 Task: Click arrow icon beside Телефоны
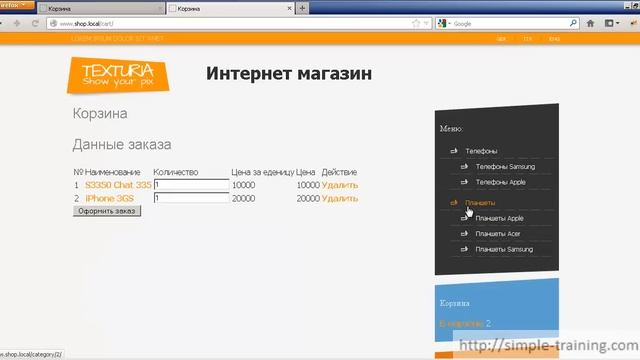(454, 151)
